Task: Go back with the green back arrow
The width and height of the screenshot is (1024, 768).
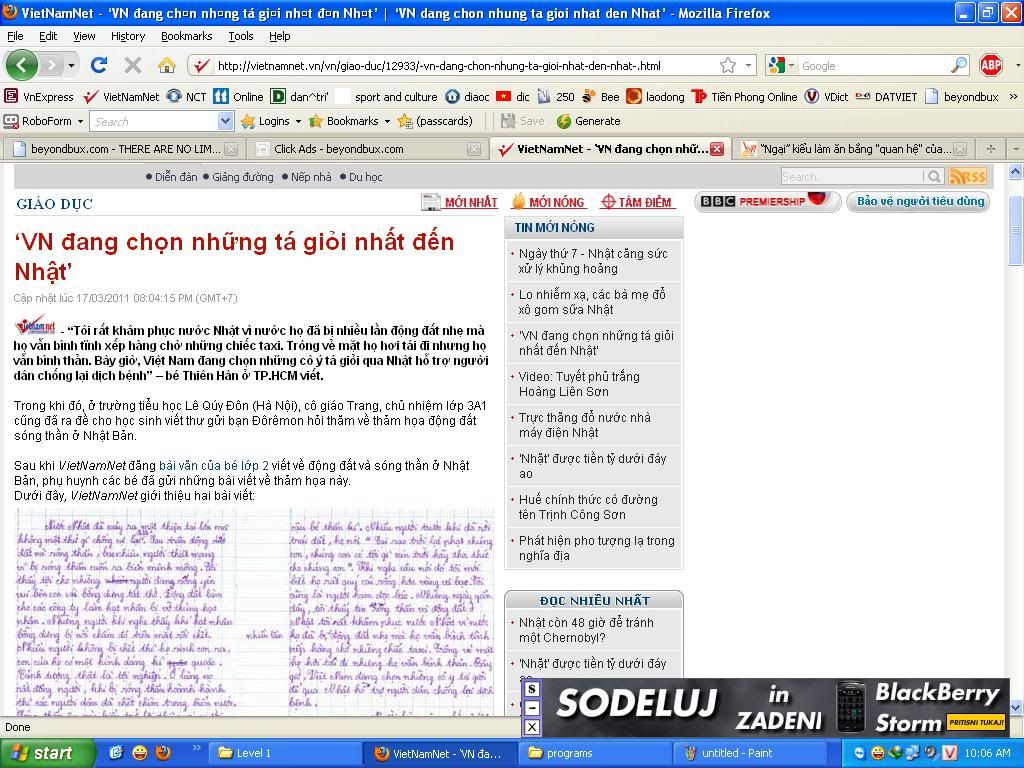Action: (x=22, y=65)
